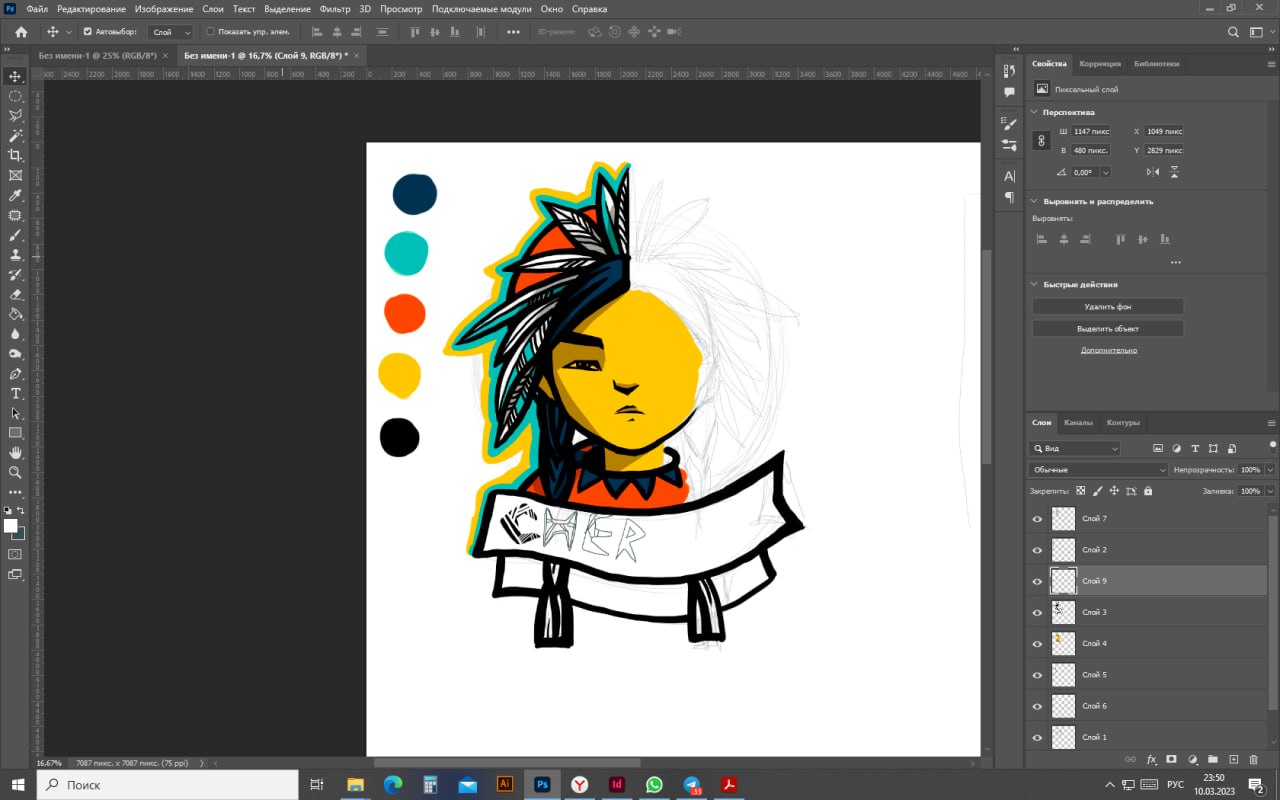The image size is (1280, 800).
Task: Switch to the 'Коррекция' tab
Action: click(1100, 64)
